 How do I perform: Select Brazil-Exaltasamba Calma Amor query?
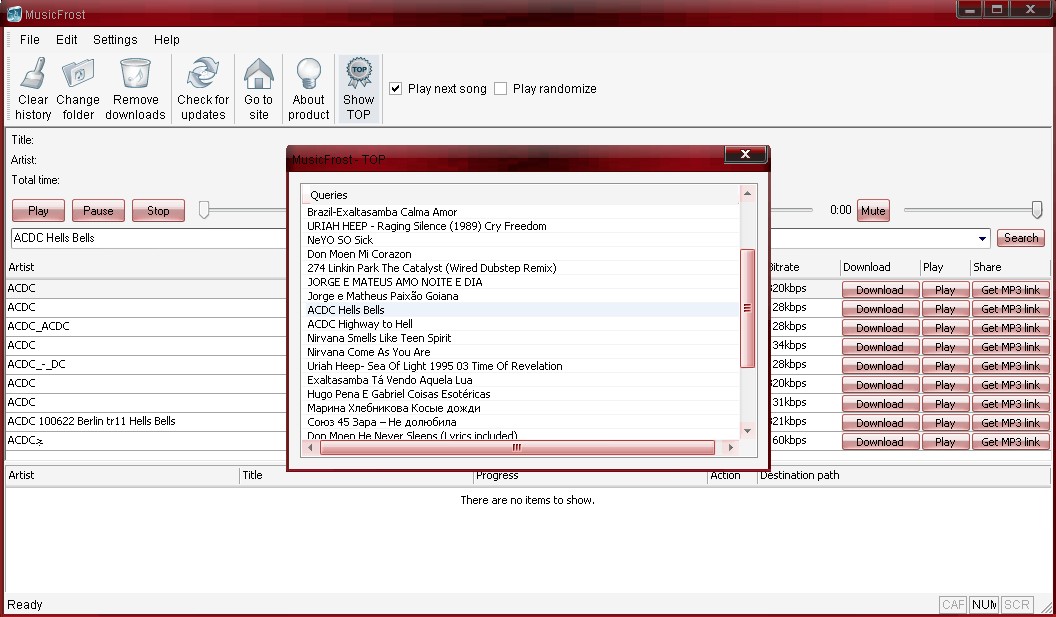(x=382, y=212)
